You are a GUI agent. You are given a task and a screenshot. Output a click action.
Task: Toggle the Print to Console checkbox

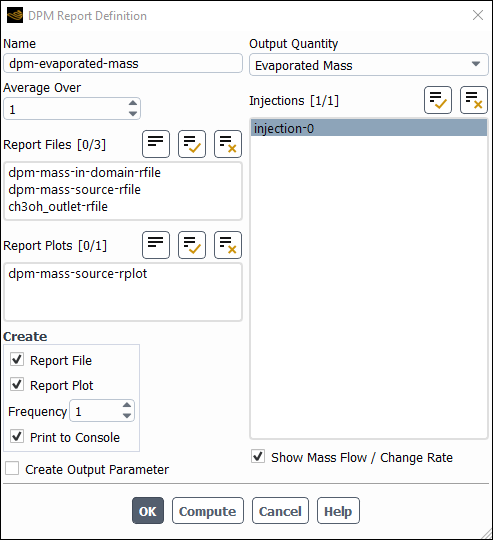click(17, 436)
